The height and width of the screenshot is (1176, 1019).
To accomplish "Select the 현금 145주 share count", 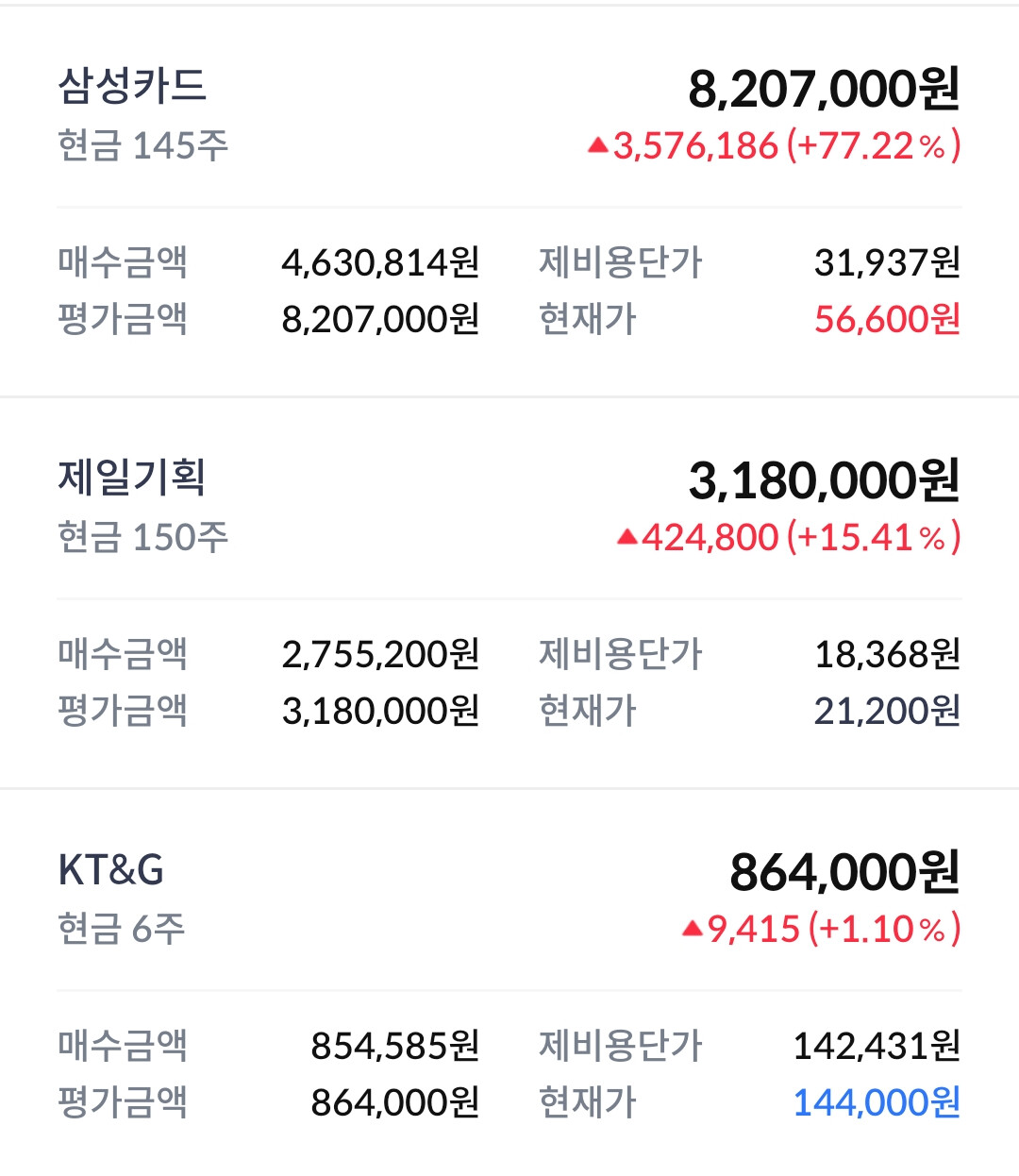I will 142,145.
